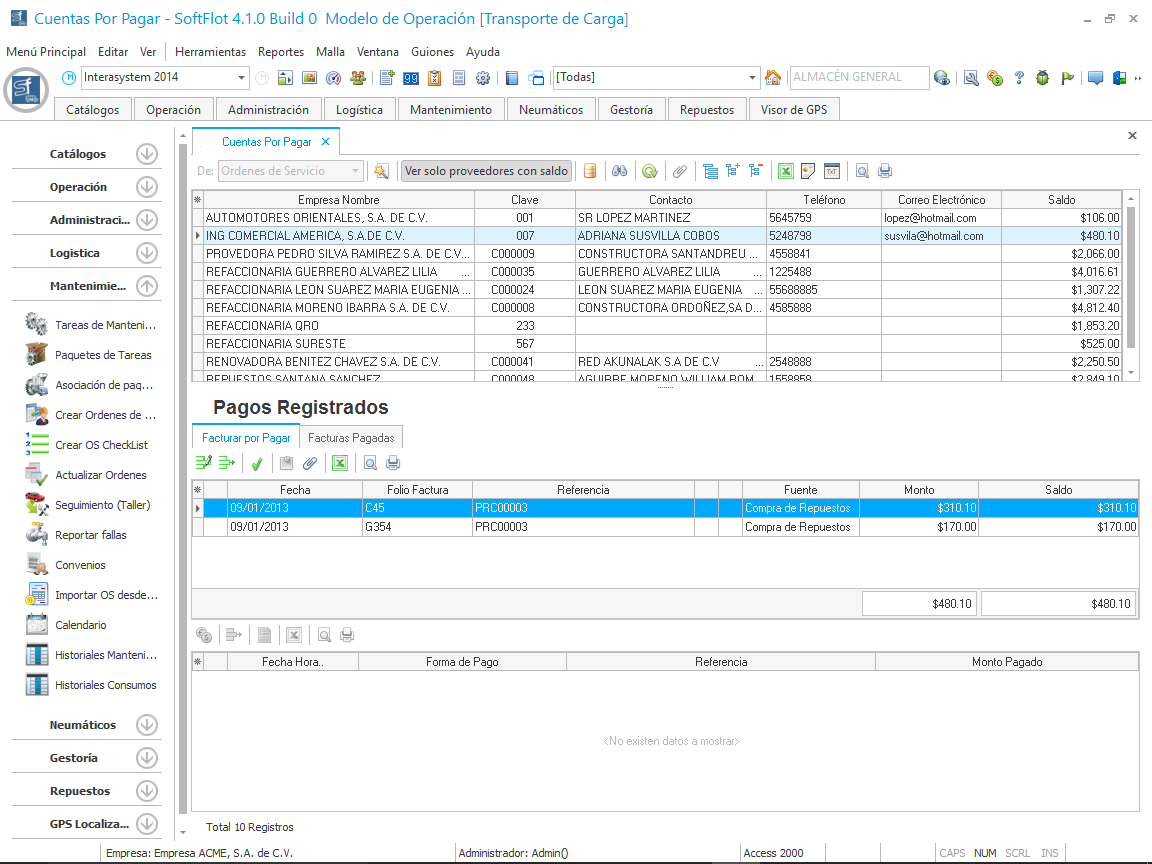Switch to the Facturas Pagadas tab
This screenshot has width=1152, height=864.
pyautogui.click(x=351, y=438)
